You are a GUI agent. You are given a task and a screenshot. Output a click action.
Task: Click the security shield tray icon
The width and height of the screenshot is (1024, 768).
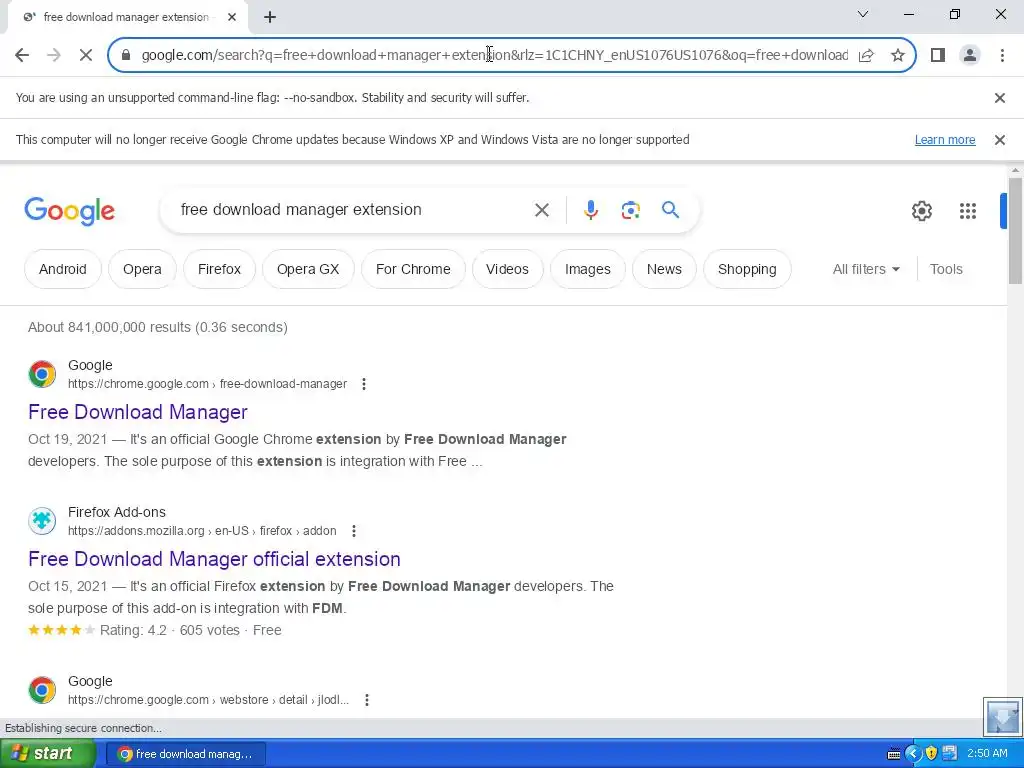point(931,754)
